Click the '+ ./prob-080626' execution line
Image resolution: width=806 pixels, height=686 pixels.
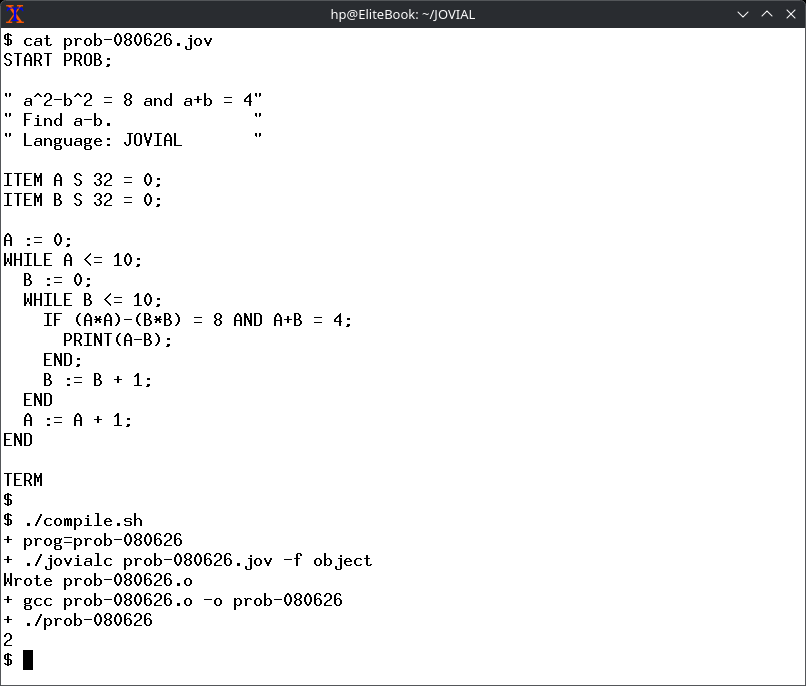78,621
